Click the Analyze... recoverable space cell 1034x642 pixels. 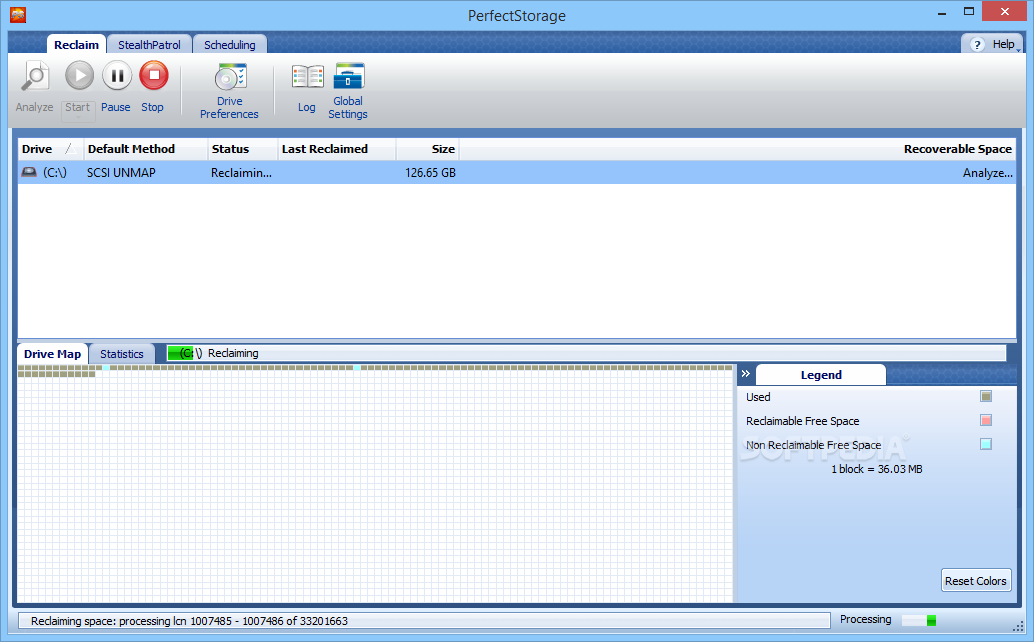[x=987, y=173]
